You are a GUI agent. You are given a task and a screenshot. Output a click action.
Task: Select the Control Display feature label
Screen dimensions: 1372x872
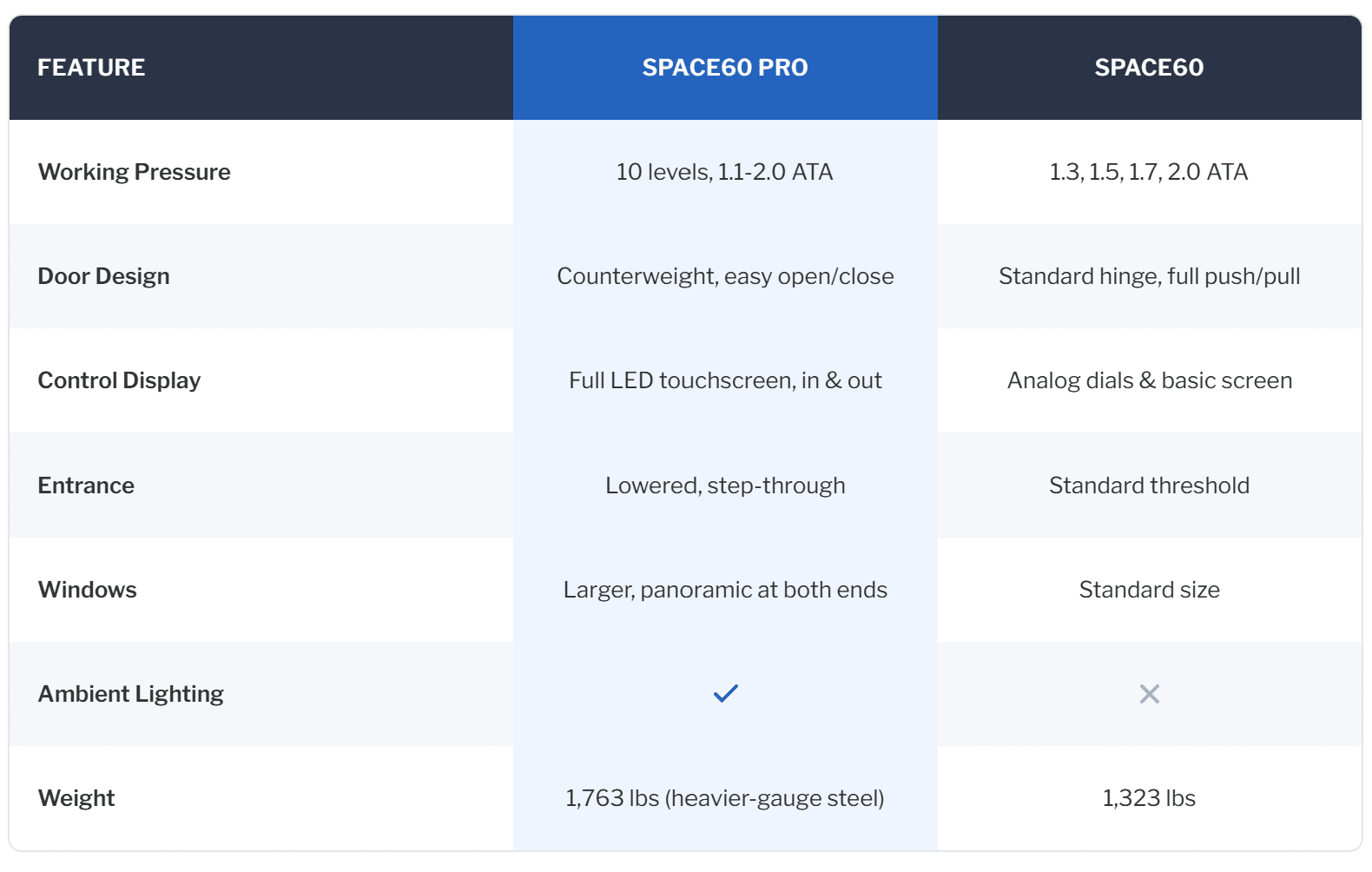point(120,380)
